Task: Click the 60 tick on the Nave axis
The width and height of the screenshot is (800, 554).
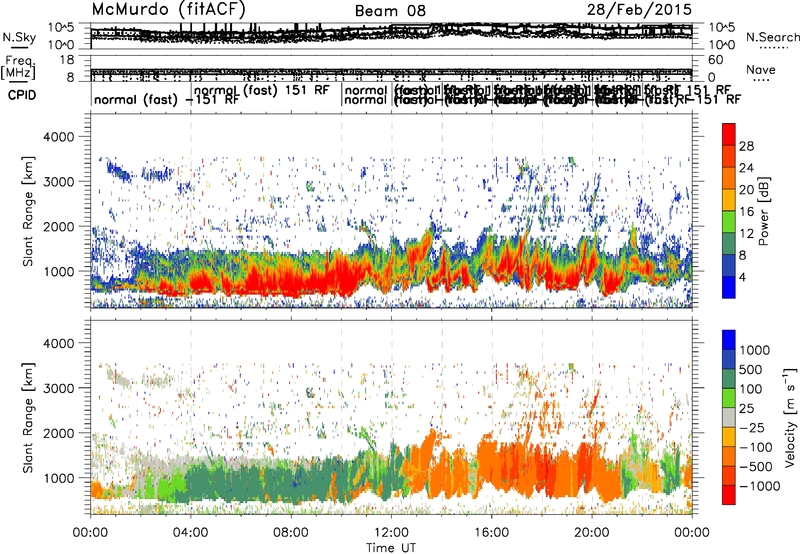Action: [716, 60]
